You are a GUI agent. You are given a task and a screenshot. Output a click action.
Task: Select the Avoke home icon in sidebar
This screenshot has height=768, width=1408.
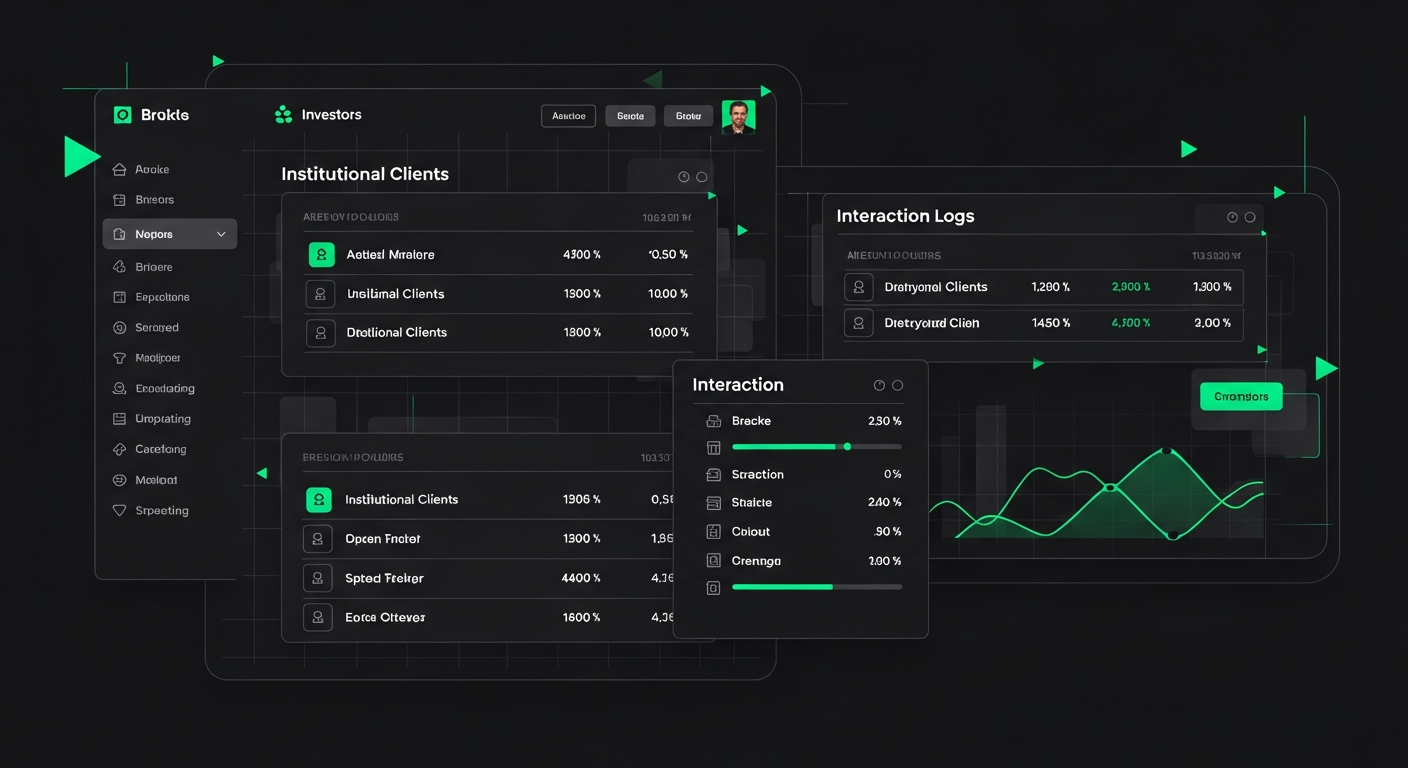[x=117, y=169]
